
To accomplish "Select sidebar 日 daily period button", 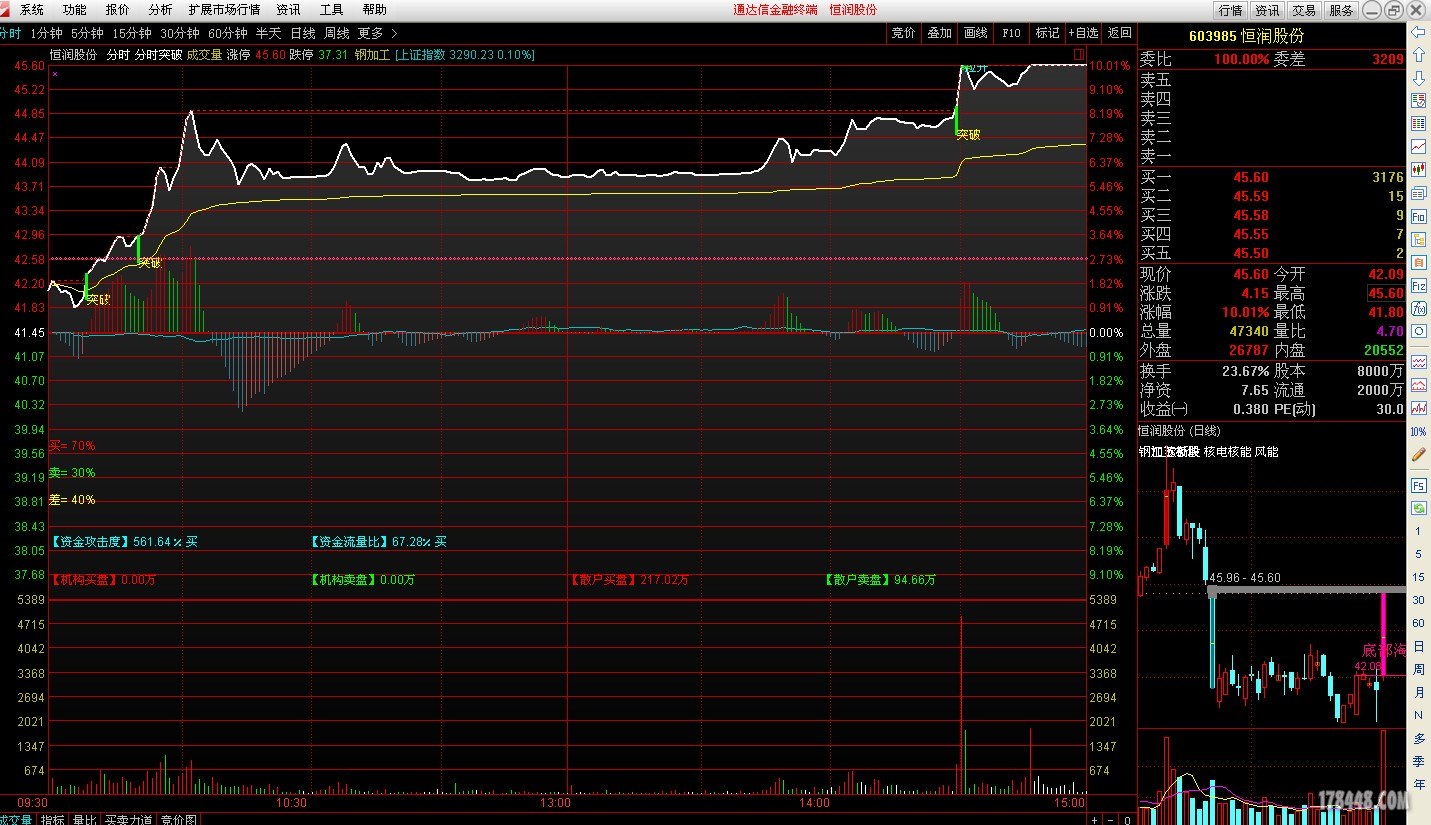I will [x=1418, y=647].
